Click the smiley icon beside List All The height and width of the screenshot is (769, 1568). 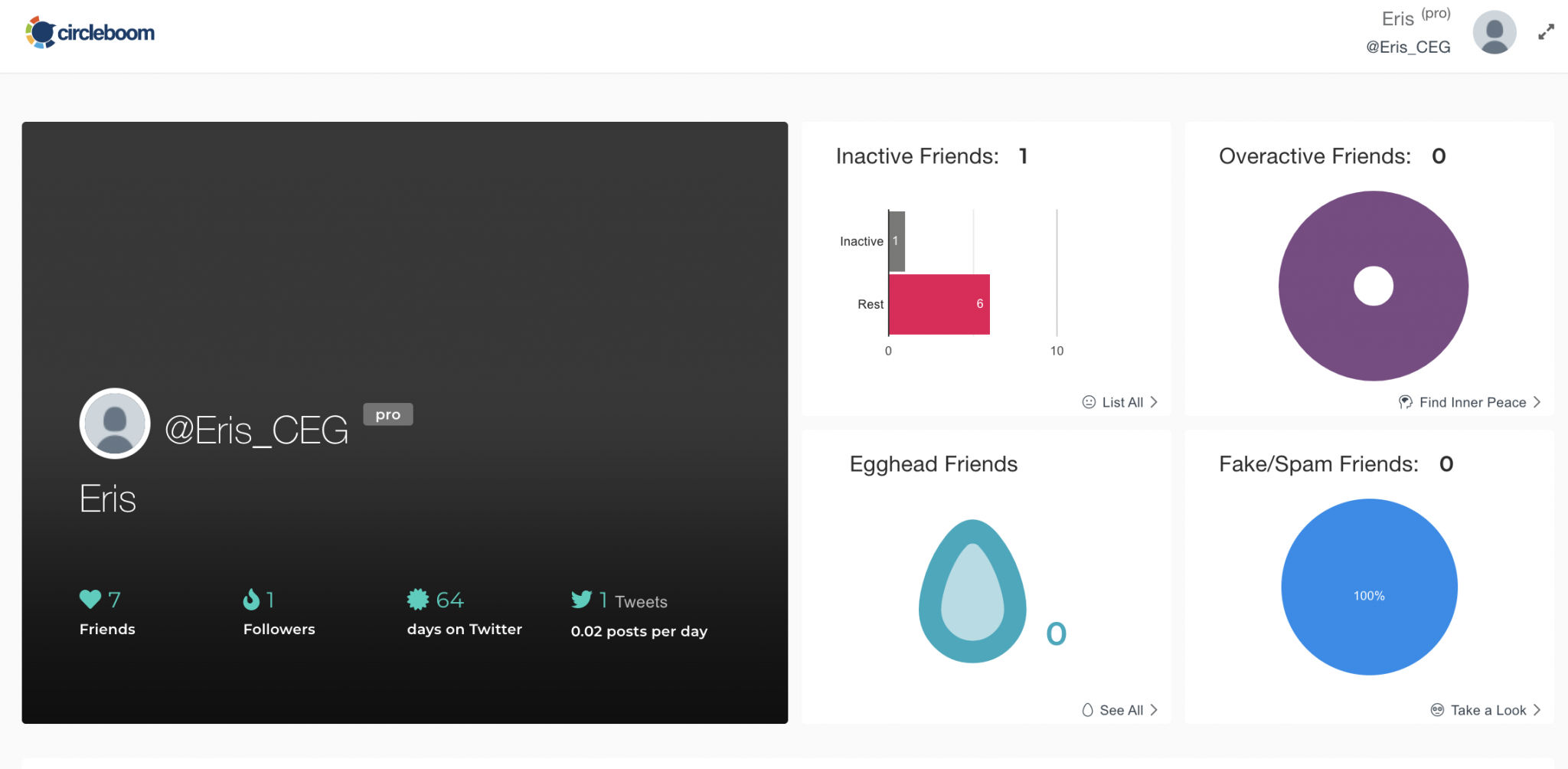[x=1089, y=402]
